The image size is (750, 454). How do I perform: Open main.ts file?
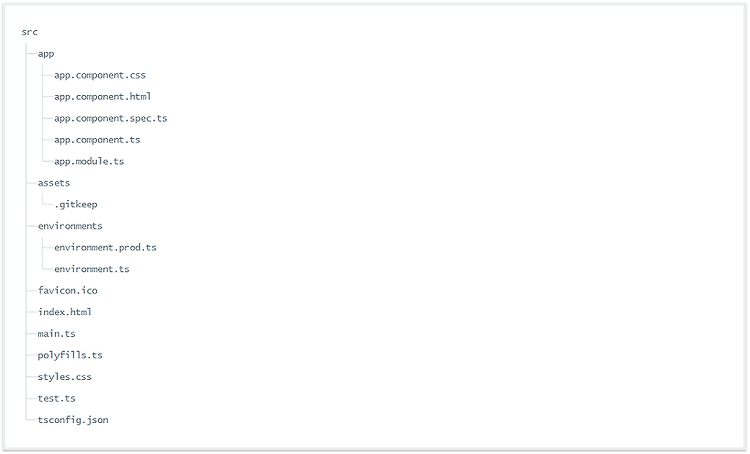(x=56, y=333)
